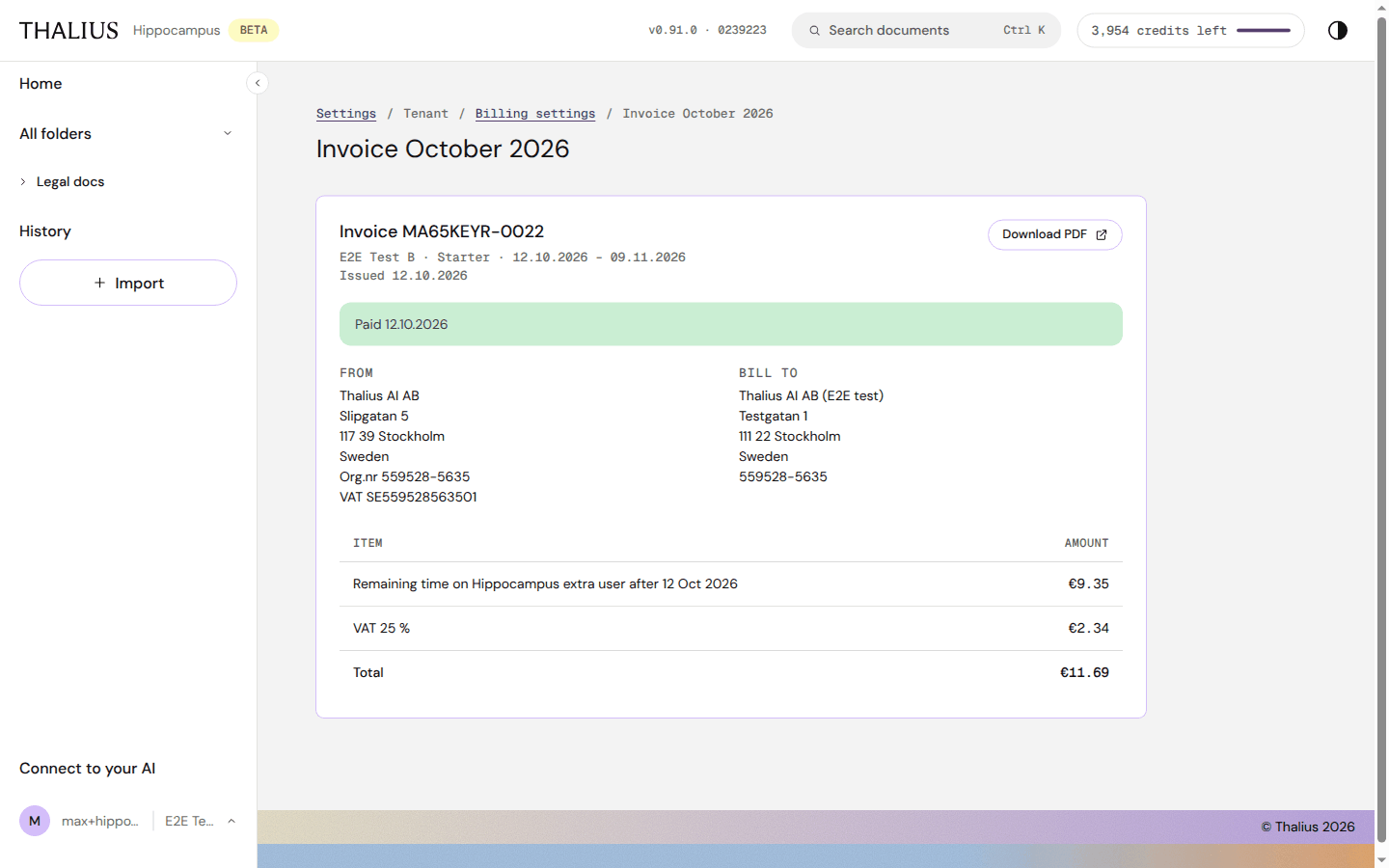This screenshot has height=868, width=1389.
Task: Click the THALIUS logo
Action: pos(68,31)
